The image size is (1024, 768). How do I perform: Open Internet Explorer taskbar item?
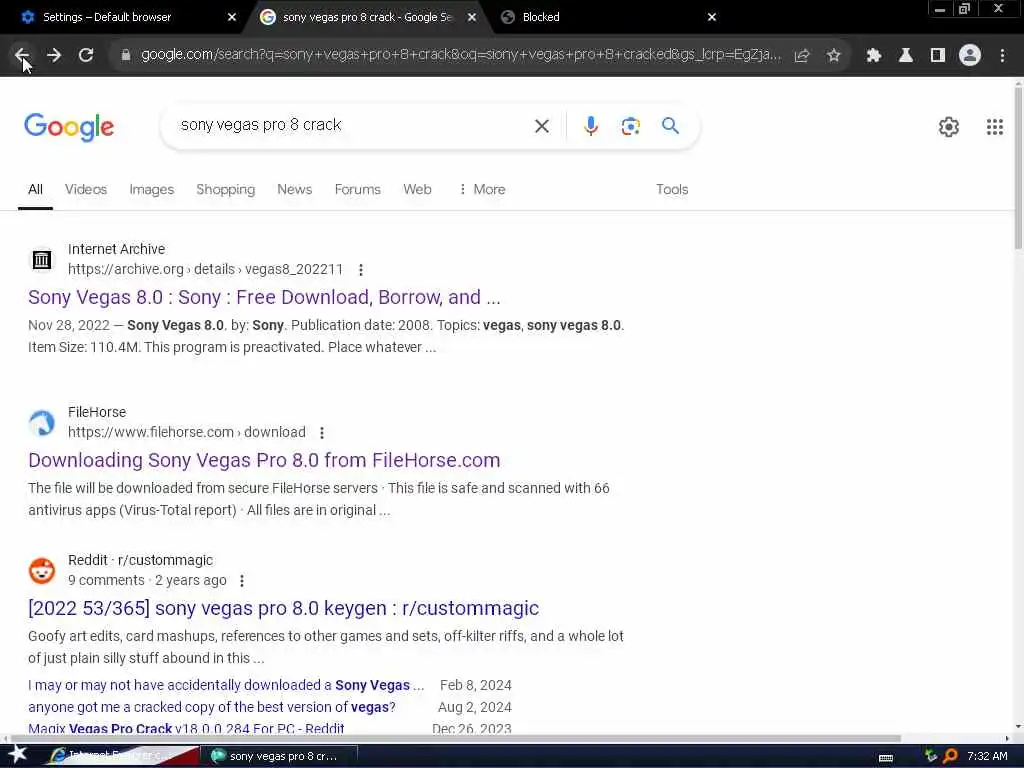(x=121, y=756)
